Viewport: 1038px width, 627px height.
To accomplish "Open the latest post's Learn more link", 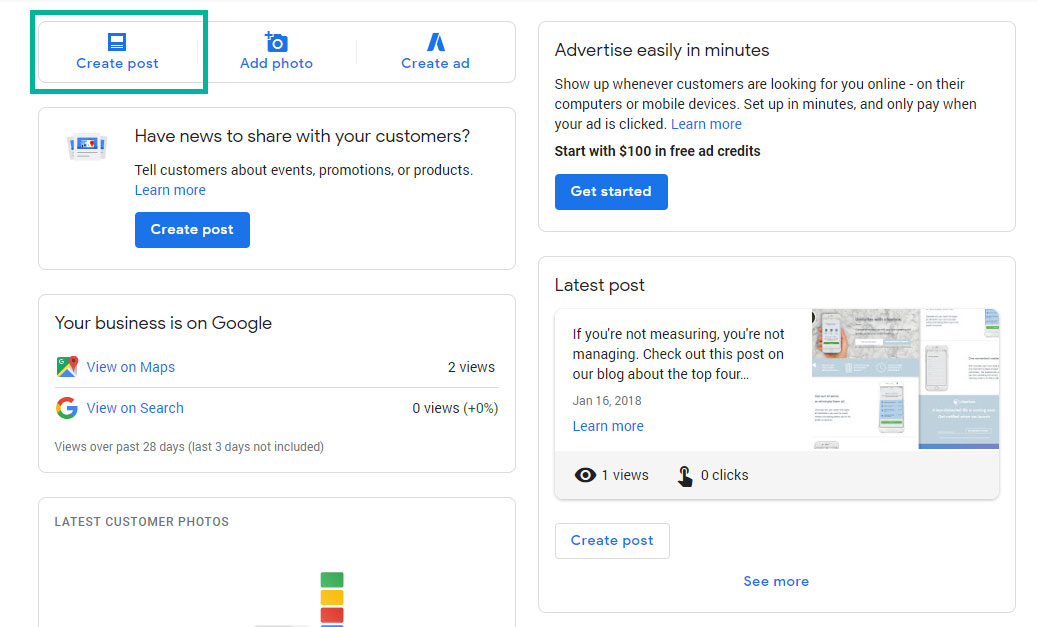I will tap(607, 425).
